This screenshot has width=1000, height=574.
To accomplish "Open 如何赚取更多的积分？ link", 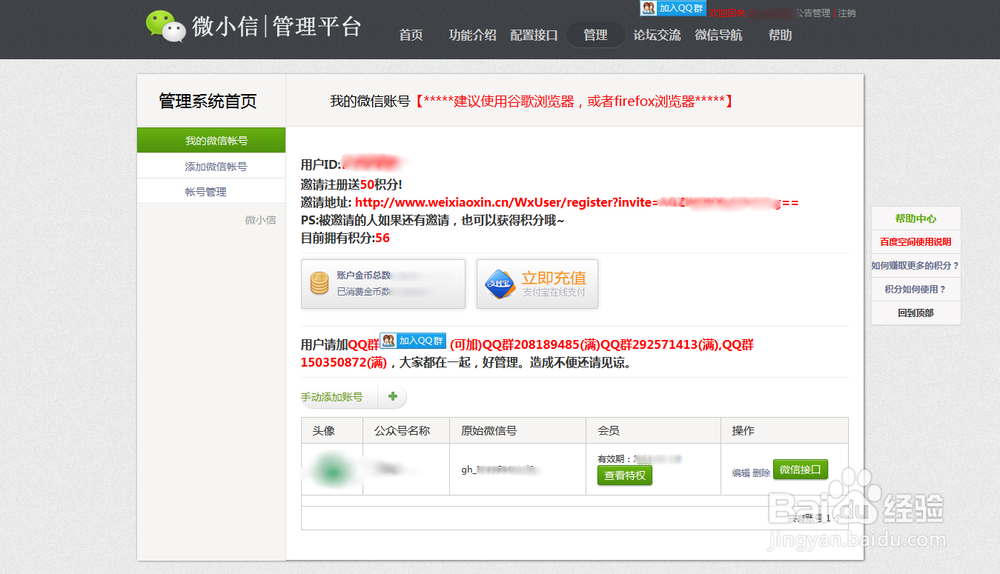I will pyautogui.click(x=916, y=265).
